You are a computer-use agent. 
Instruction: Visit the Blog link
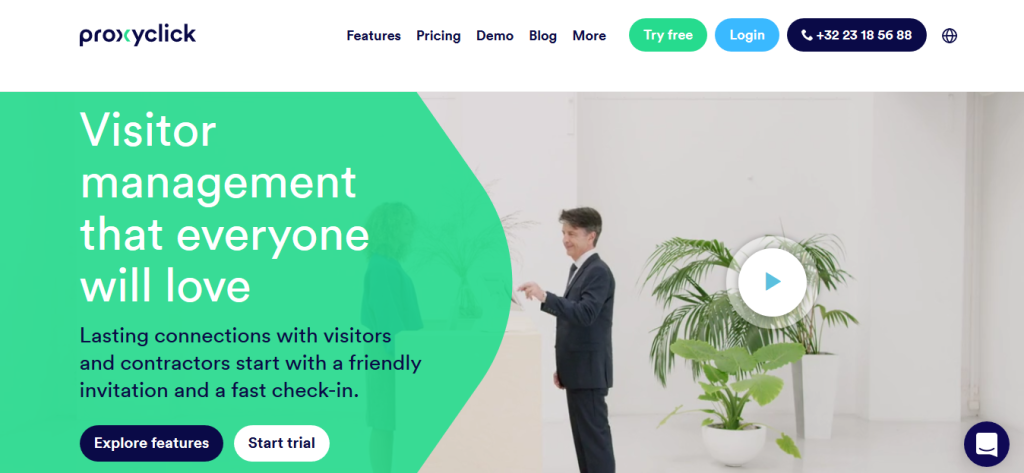pos(543,35)
